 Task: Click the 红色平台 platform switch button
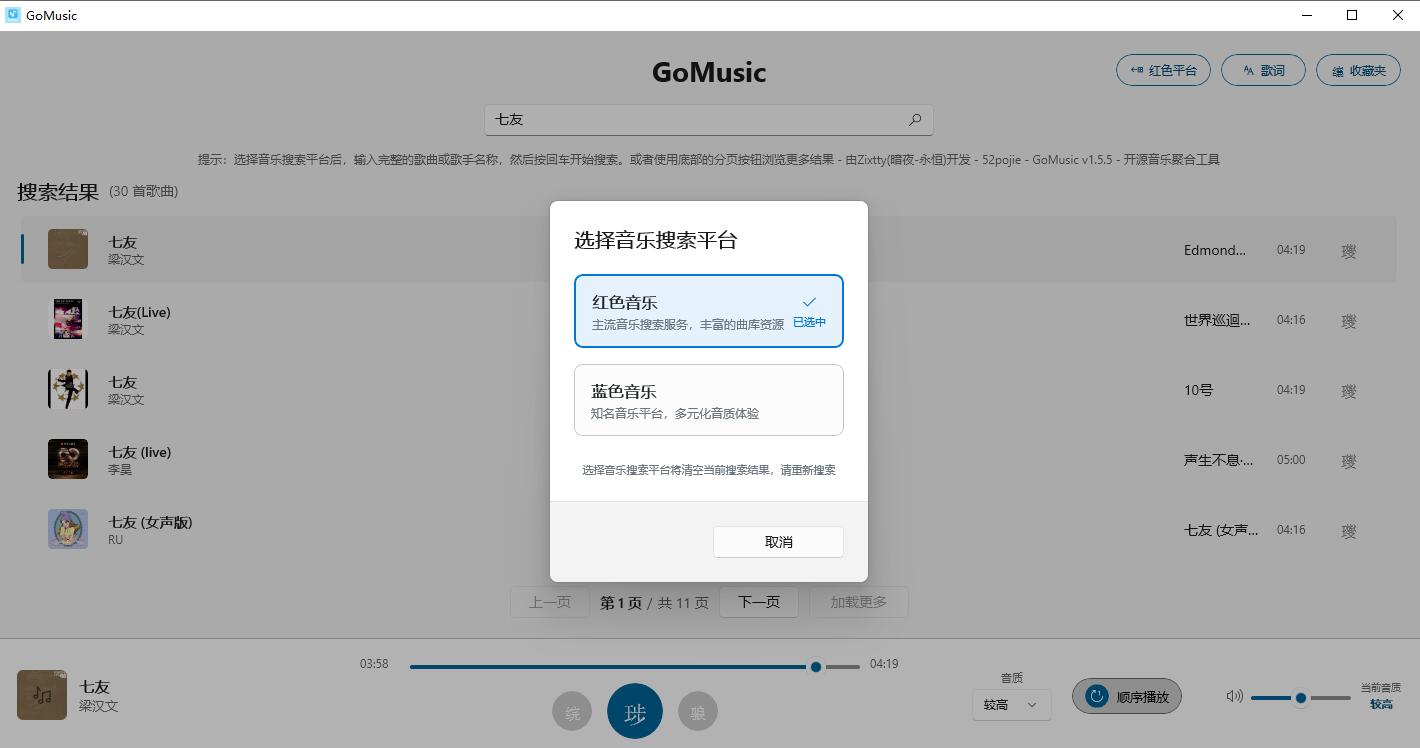pos(1163,70)
